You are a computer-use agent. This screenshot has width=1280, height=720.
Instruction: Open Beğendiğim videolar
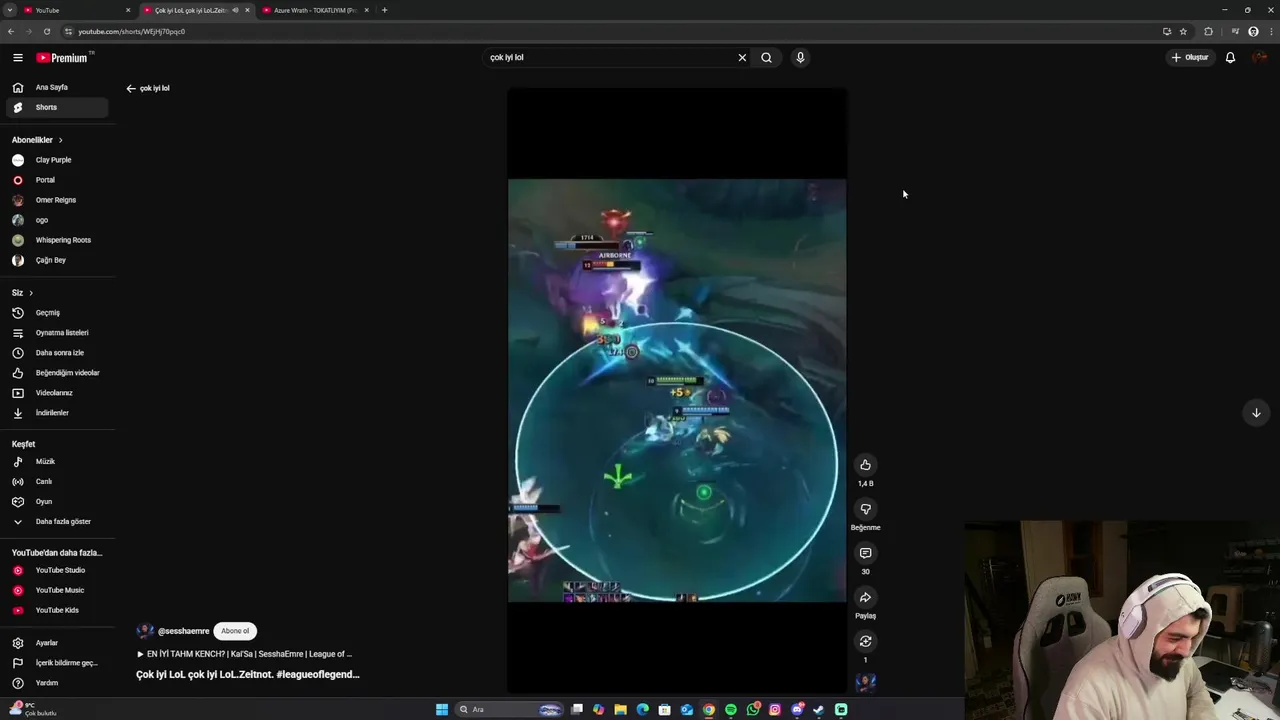[57, 373]
